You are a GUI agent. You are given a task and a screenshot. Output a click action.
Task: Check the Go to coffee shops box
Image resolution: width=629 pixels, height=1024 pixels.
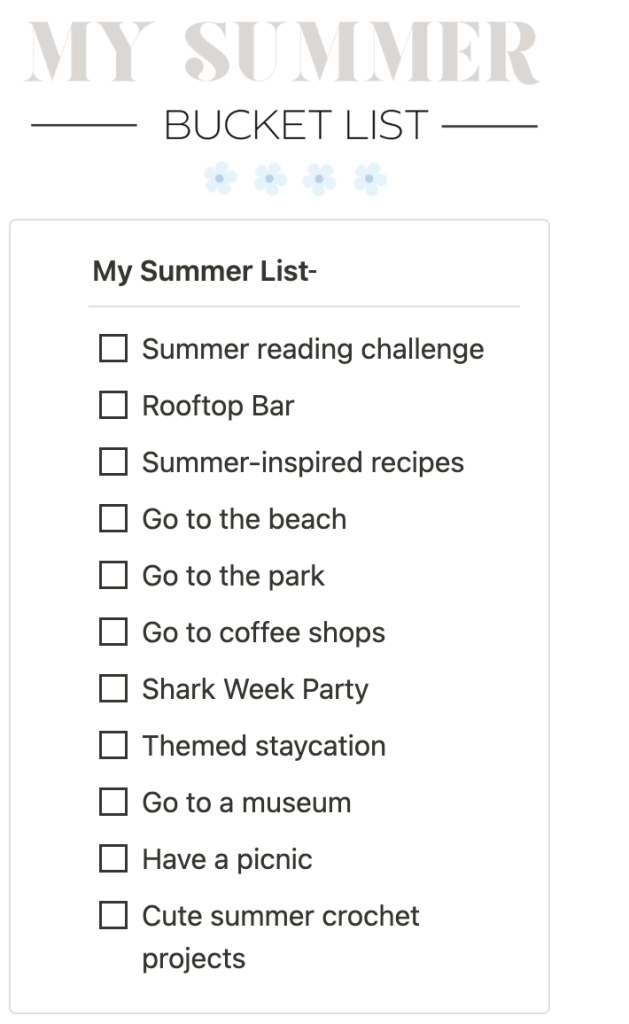[x=113, y=632]
